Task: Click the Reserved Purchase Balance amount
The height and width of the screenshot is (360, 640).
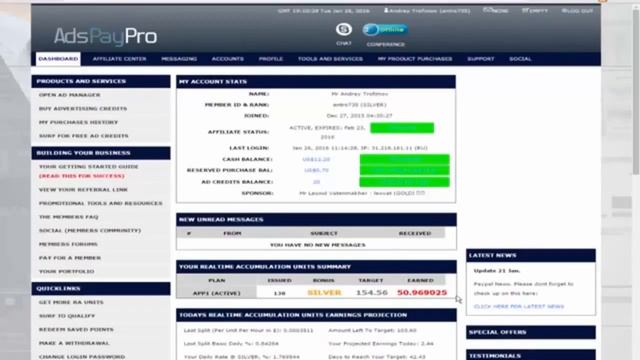Action: pos(316,170)
